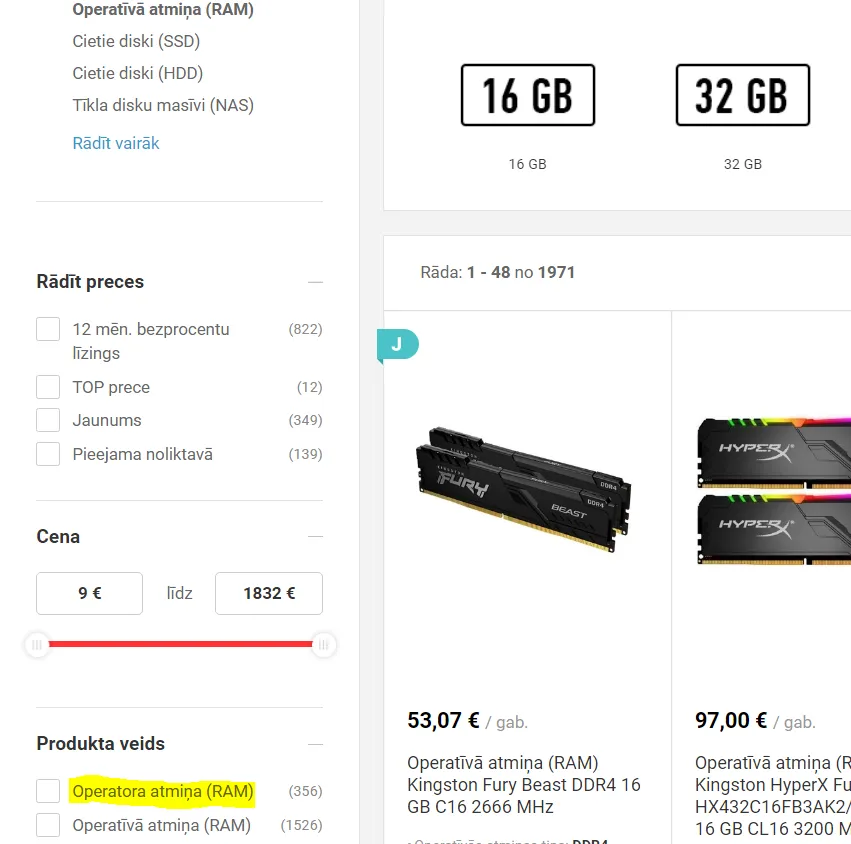The height and width of the screenshot is (844, 851).
Task: Open Tīkla disku masīvi (NAS) category
Action: click(163, 105)
